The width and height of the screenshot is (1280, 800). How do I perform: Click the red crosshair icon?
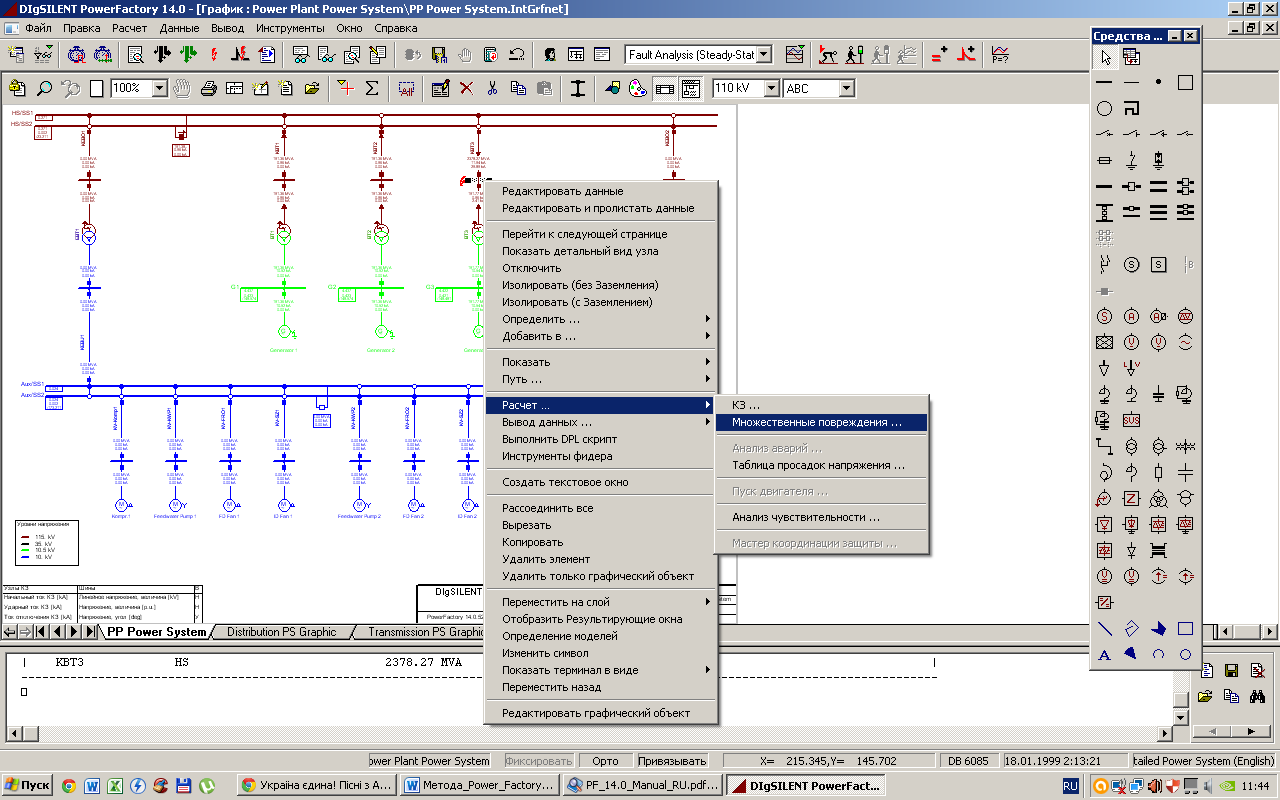[346, 88]
